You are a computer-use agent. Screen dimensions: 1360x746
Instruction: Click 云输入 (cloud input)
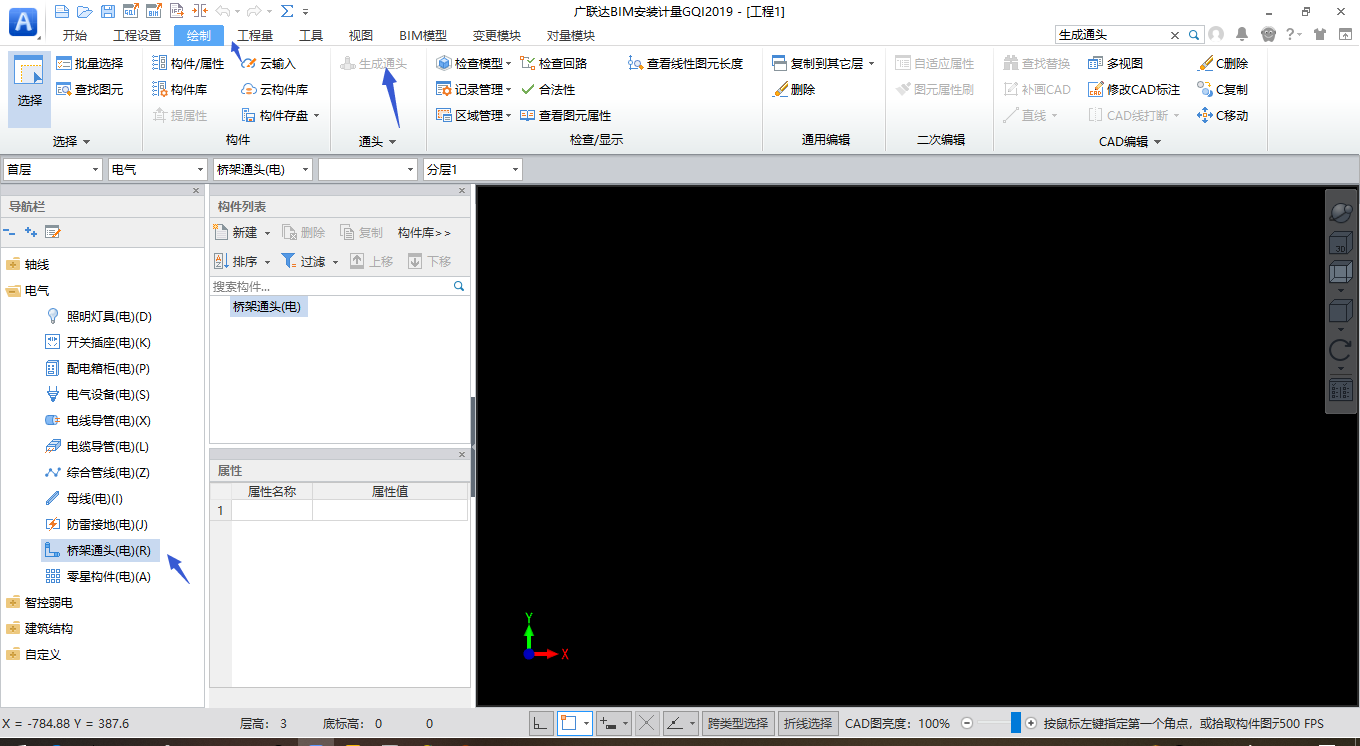(x=269, y=63)
